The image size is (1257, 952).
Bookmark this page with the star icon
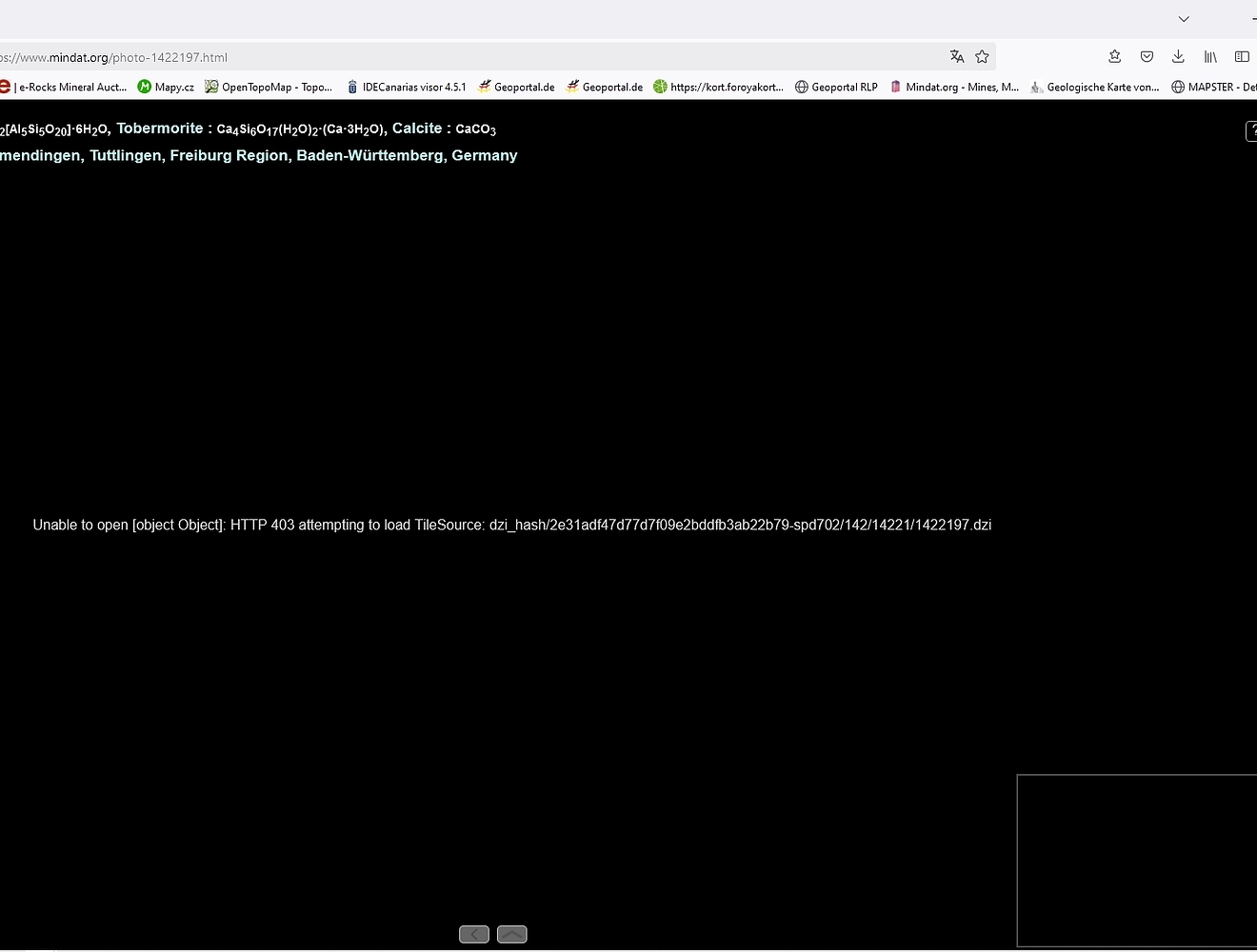coord(982,57)
